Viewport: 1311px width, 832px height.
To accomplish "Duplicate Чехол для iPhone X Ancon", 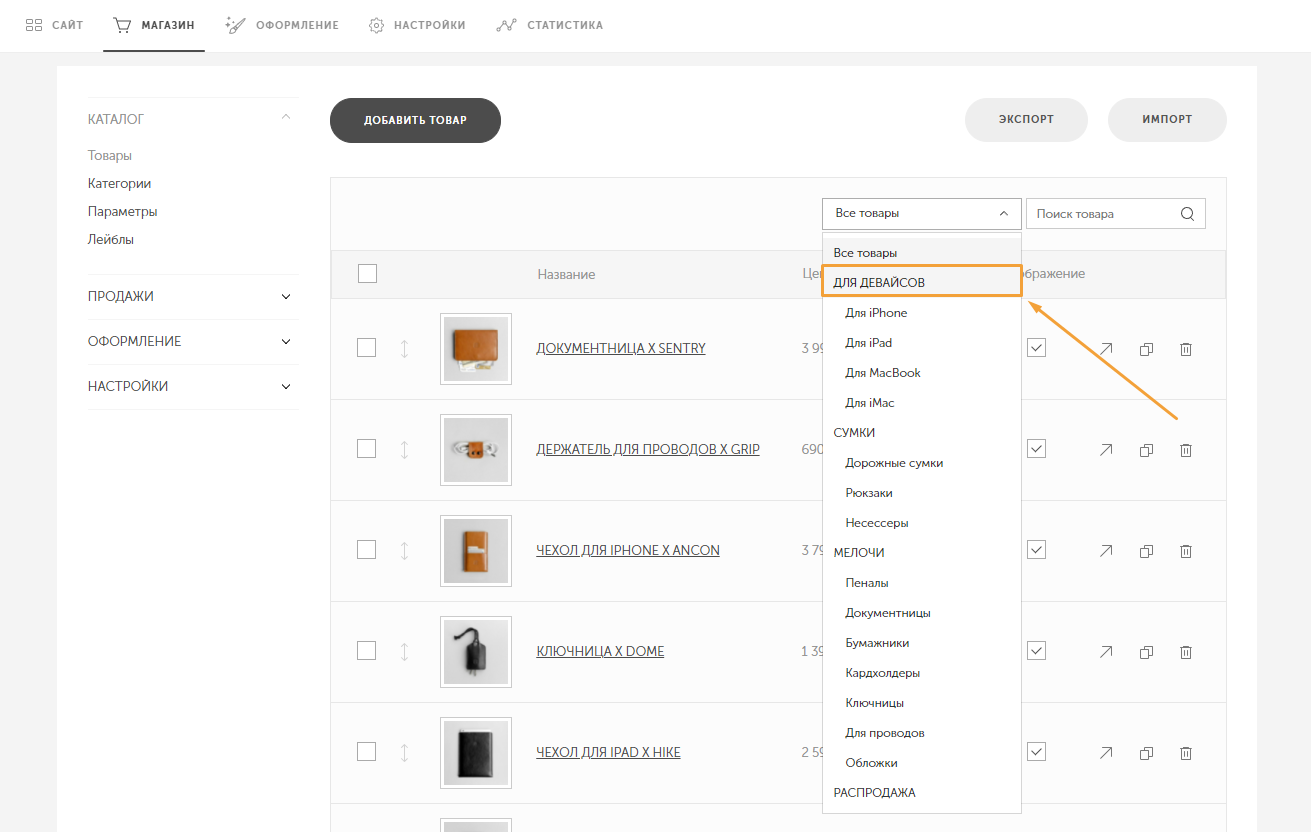I will [x=1147, y=551].
